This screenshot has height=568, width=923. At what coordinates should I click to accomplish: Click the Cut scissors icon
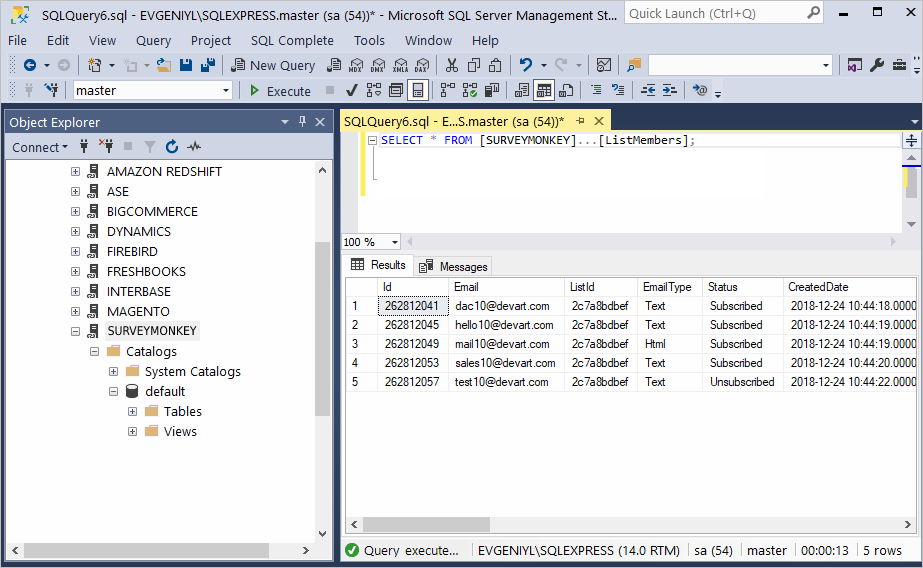(452, 65)
